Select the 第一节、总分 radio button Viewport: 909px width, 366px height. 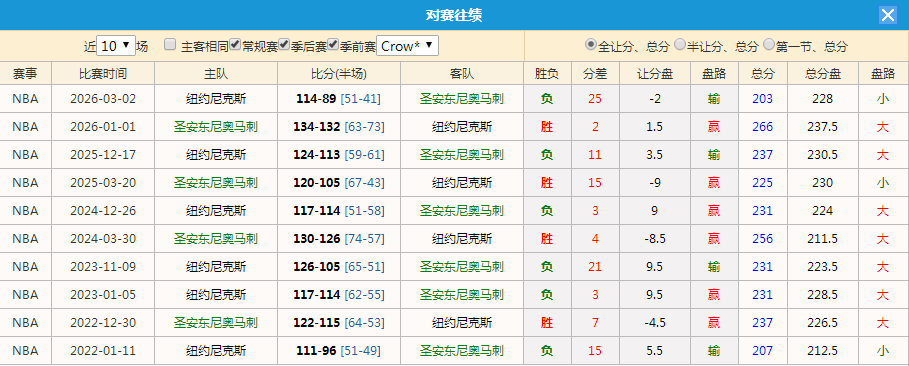tap(769, 45)
